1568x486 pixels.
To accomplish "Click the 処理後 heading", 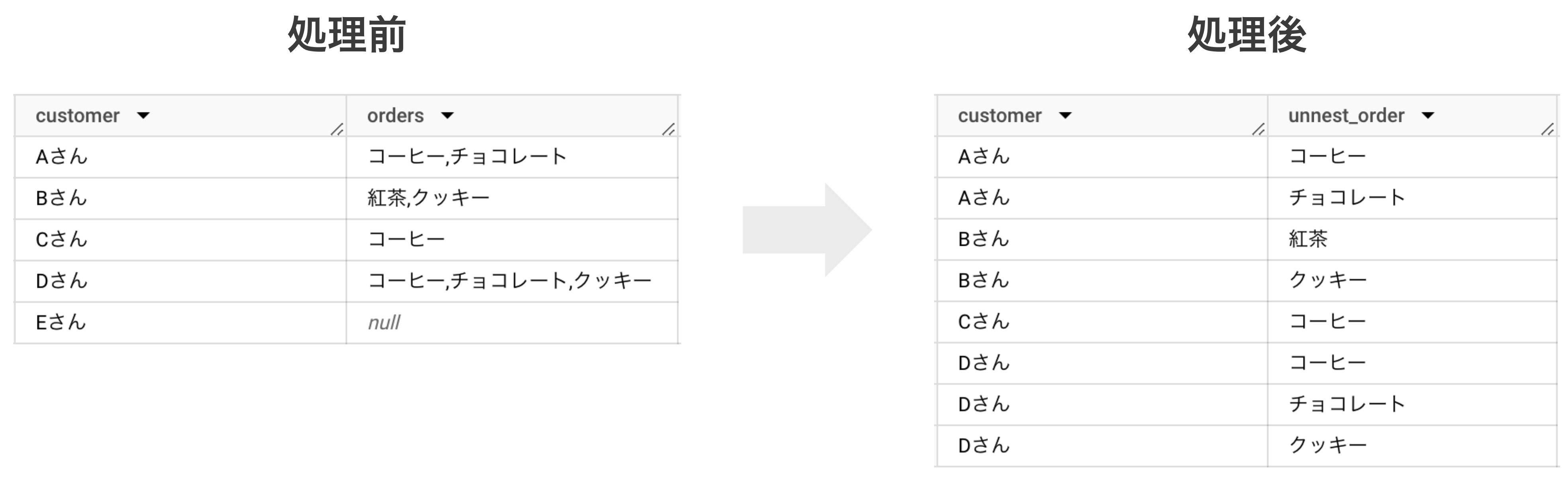I will tap(1247, 35).
